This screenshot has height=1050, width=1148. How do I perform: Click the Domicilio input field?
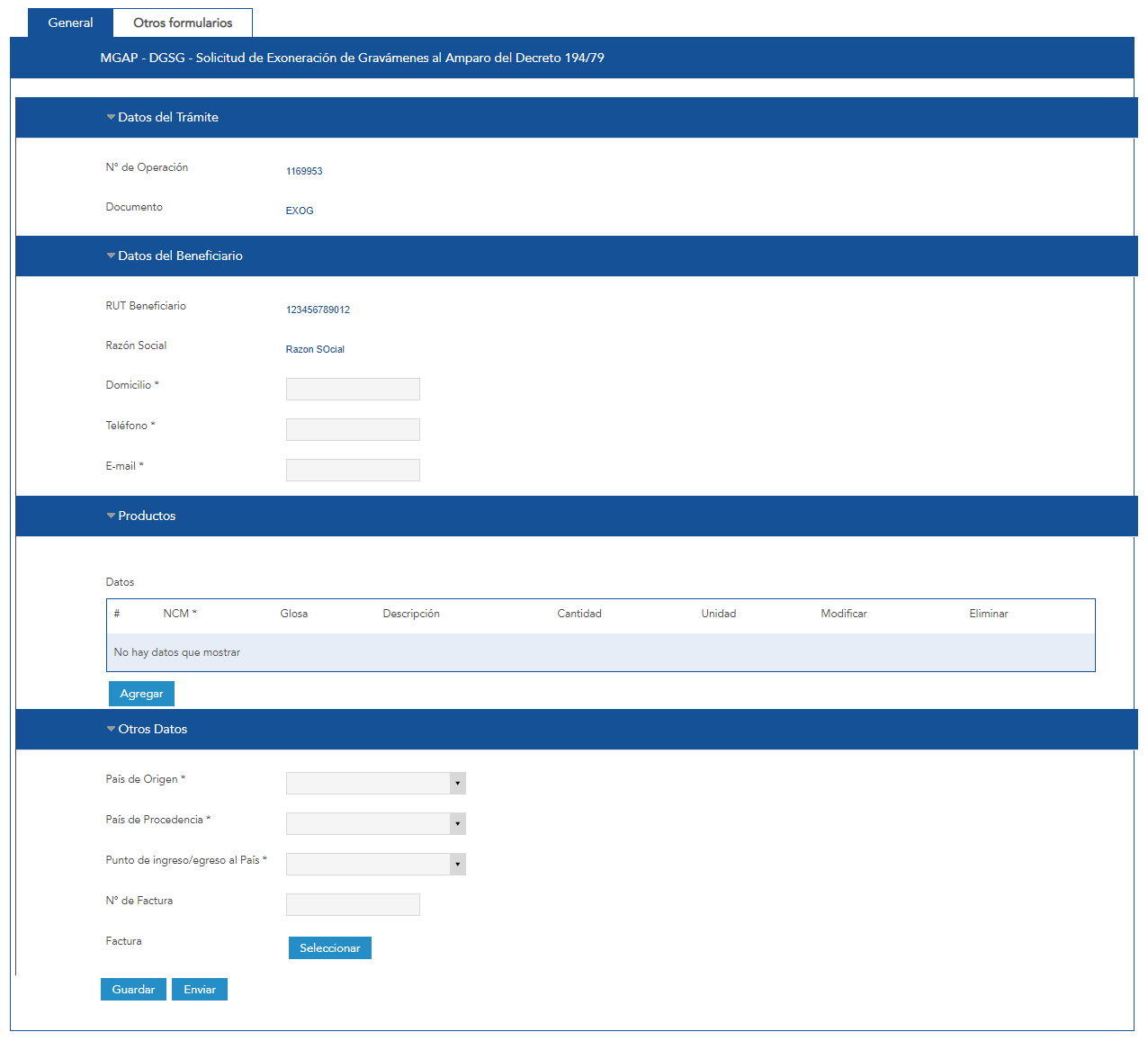(x=353, y=389)
